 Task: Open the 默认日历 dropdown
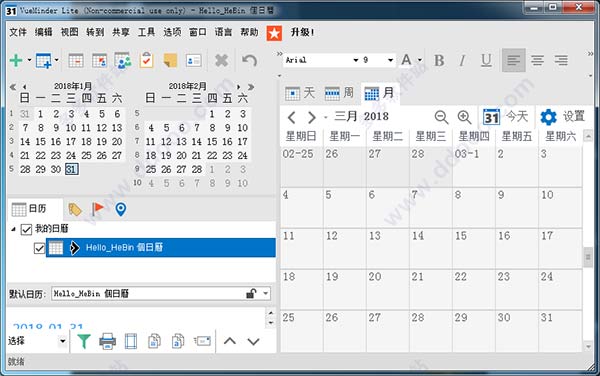coord(266,294)
